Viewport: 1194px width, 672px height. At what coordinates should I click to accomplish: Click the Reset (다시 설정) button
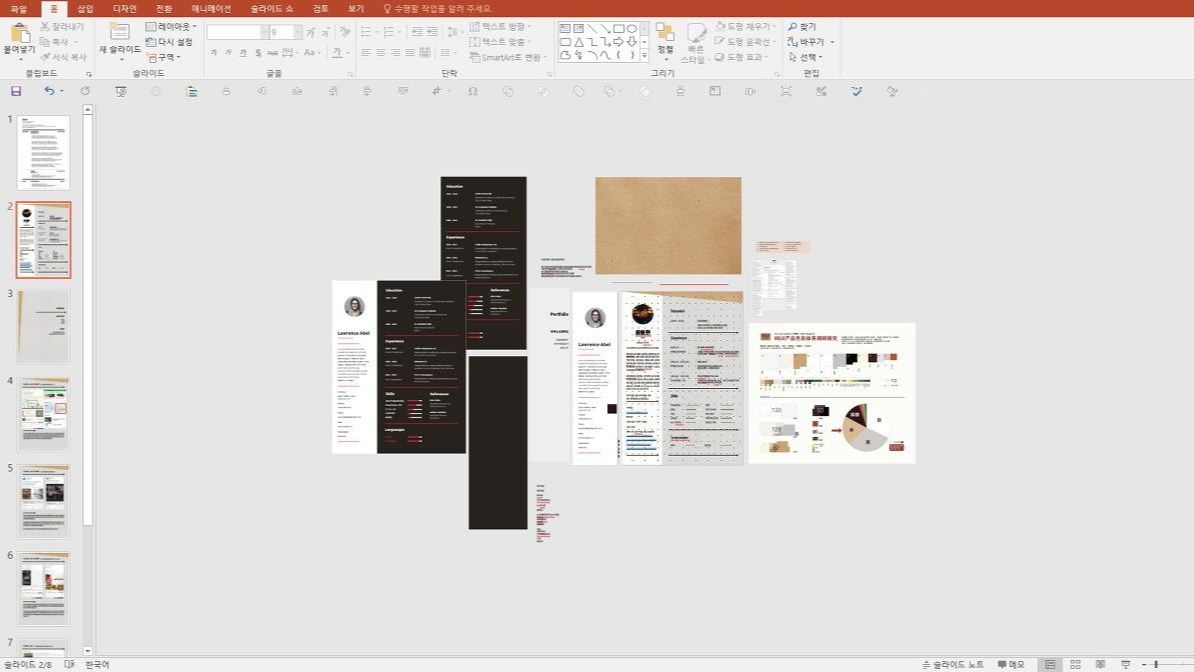(169, 42)
